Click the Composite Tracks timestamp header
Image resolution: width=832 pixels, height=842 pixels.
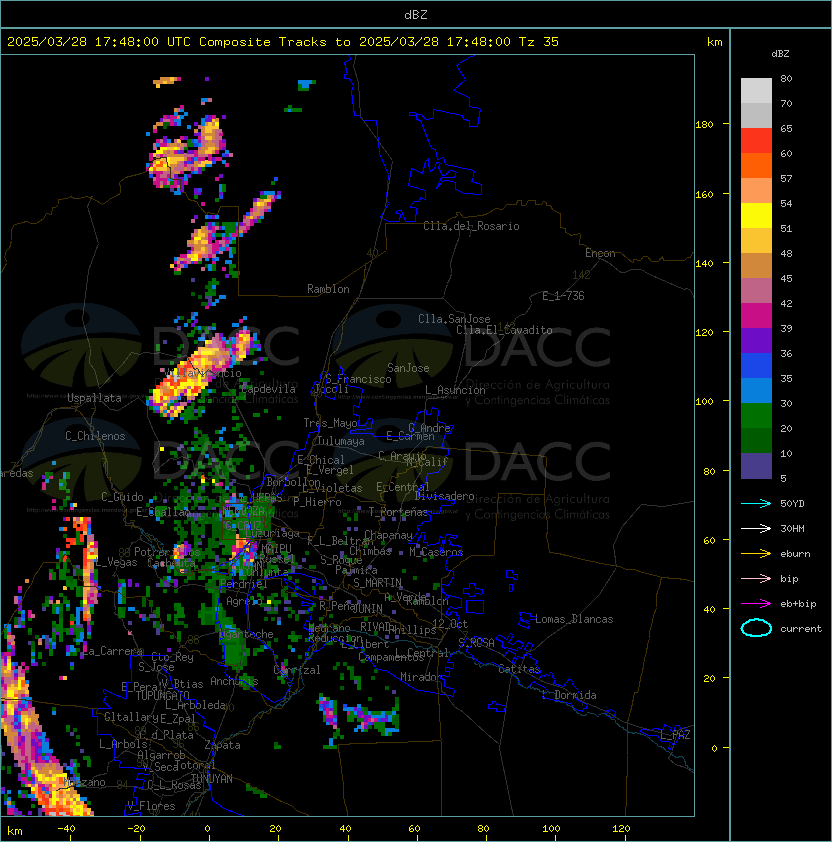(283, 42)
